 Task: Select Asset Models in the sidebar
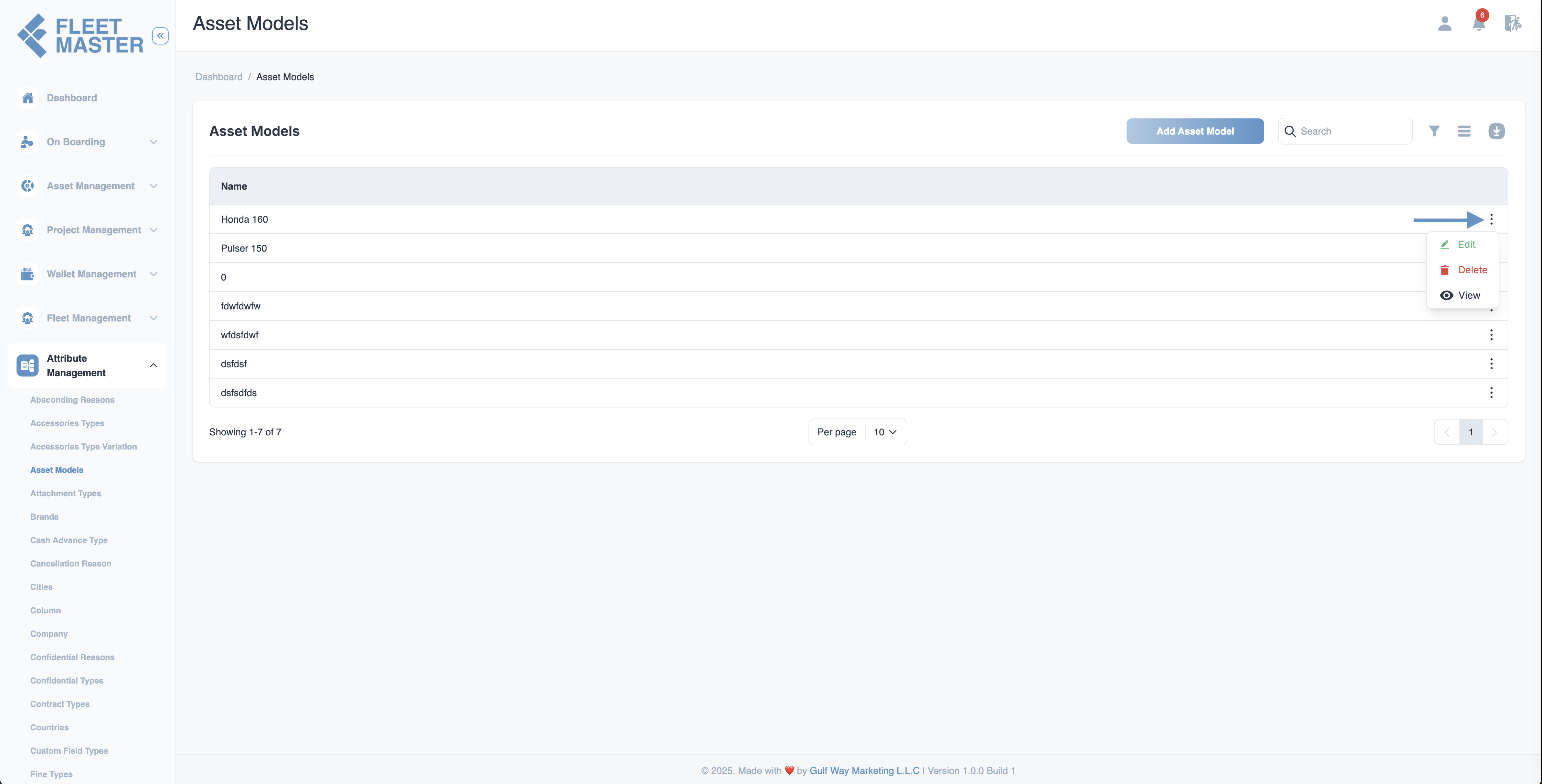pyautogui.click(x=57, y=470)
